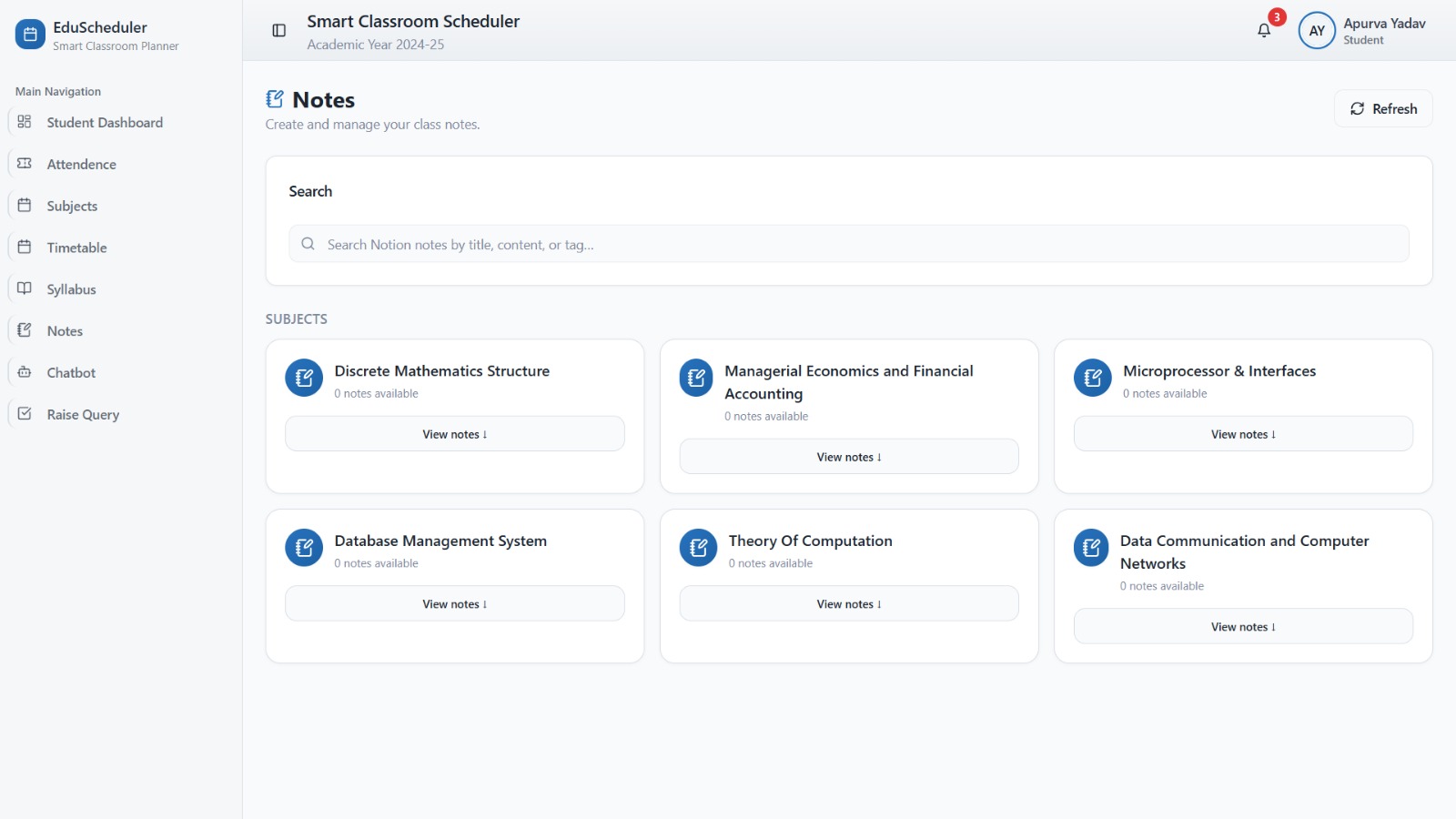Viewport: 1456px width, 819px height.
Task: Toggle the sidebar panel icon
Action: [279, 31]
